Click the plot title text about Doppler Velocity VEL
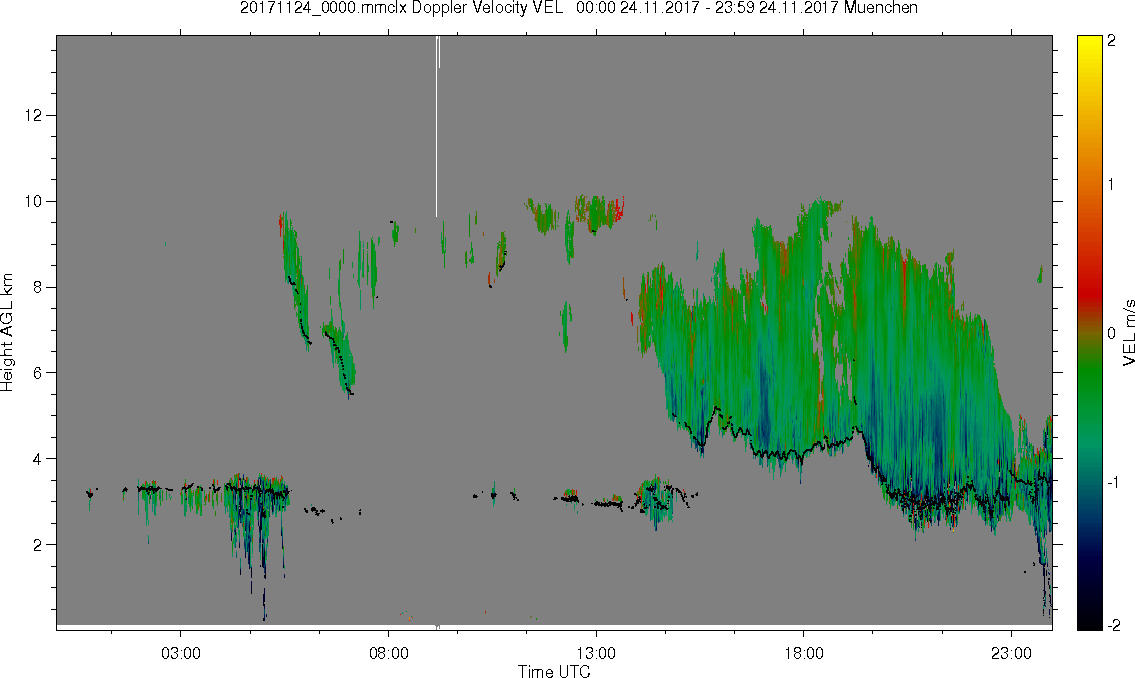Viewport: 1135px width, 678px height. point(579,8)
